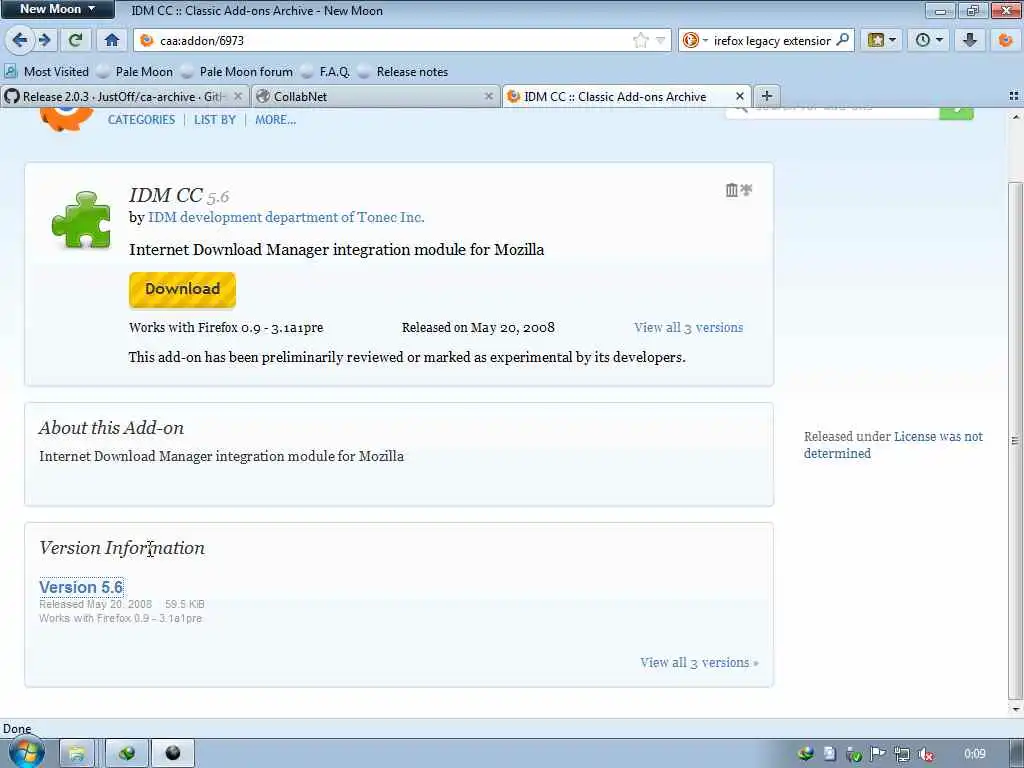Open the IDM development department of Tonec Inc. link
The image size is (1024, 768).
(x=286, y=217)
